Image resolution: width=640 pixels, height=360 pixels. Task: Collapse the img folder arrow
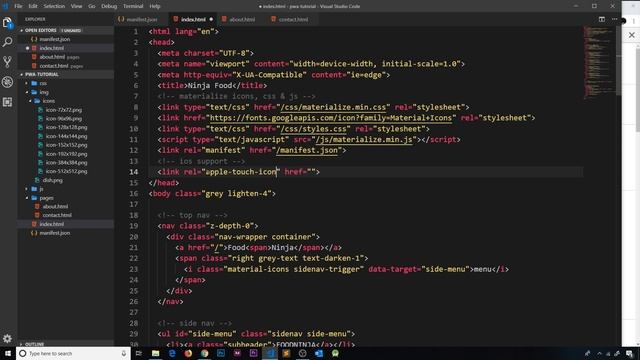click(x=27, y=92)
